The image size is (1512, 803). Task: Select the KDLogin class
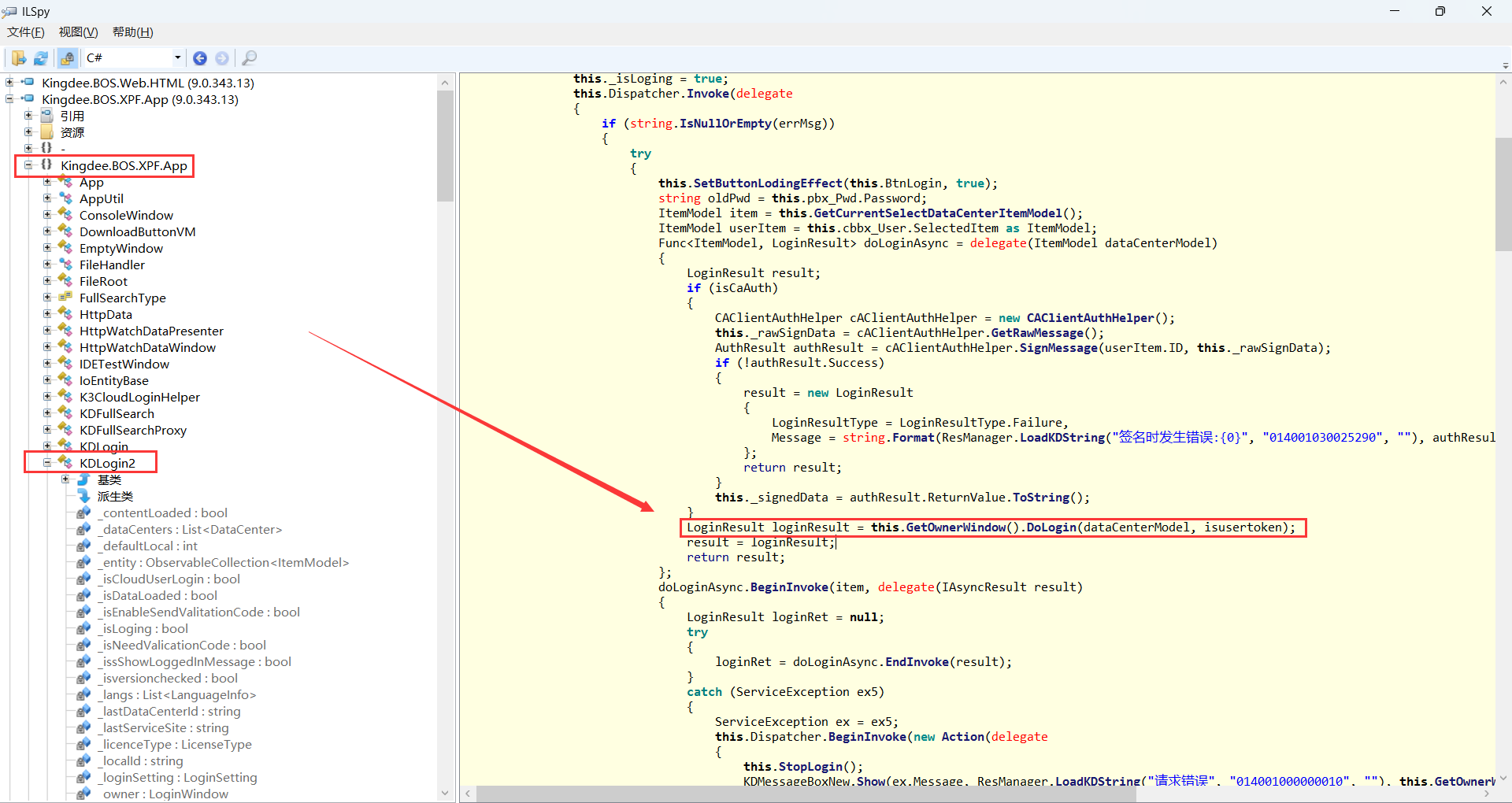click(104, 446)
